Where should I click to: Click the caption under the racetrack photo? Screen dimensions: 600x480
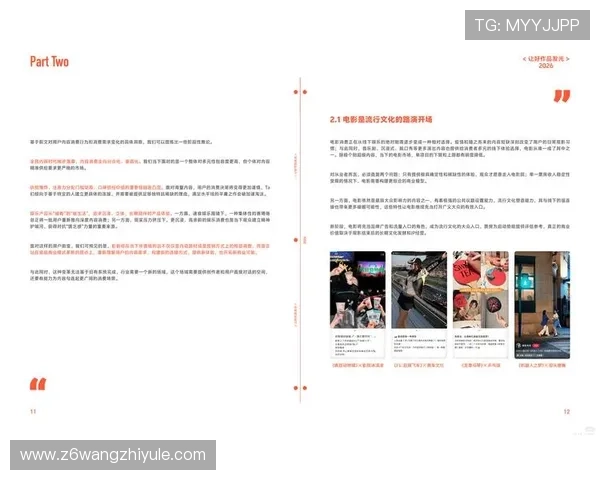click(419, 365)
